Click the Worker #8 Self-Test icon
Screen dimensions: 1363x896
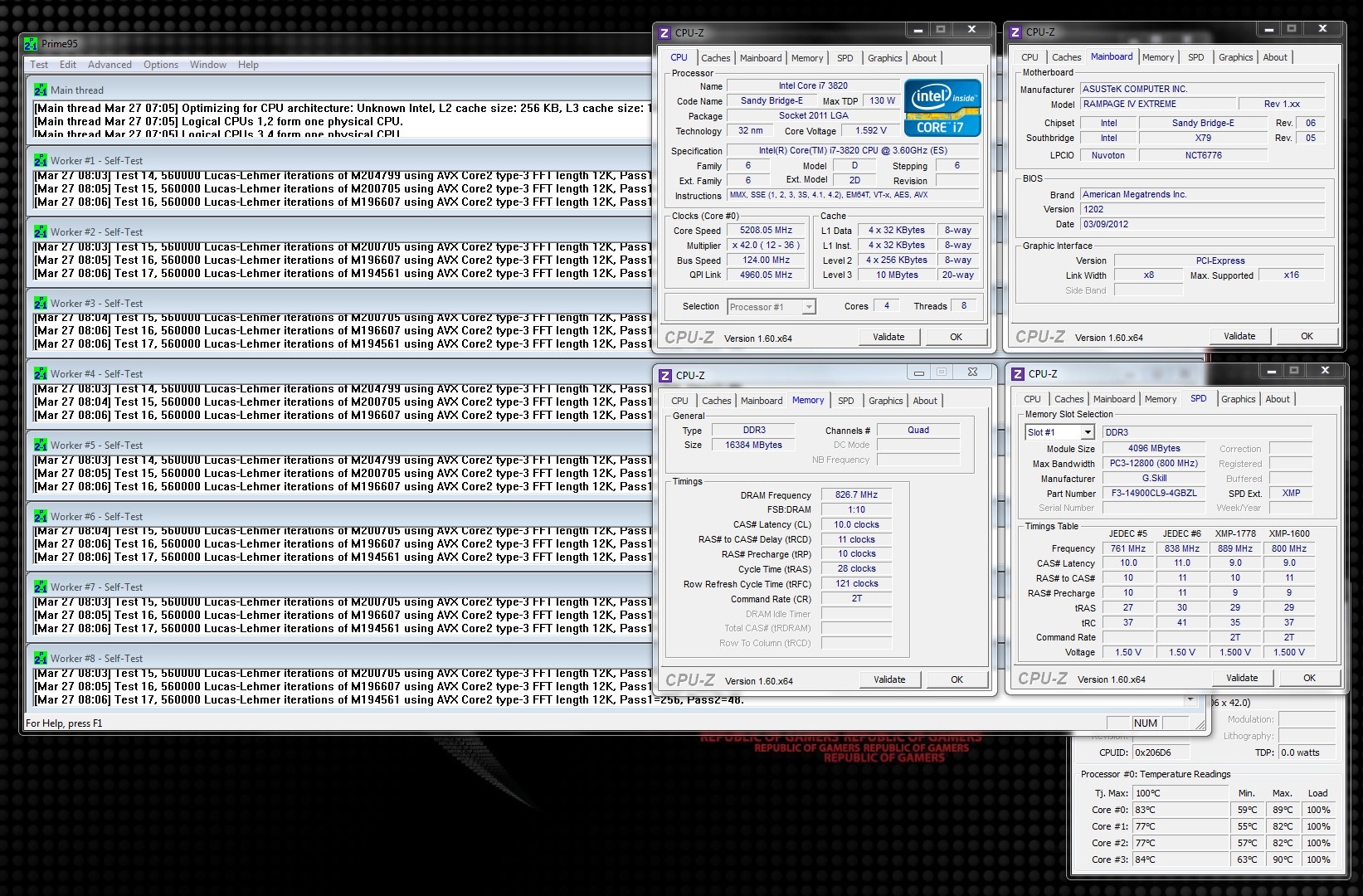click(x=41, y=658)
